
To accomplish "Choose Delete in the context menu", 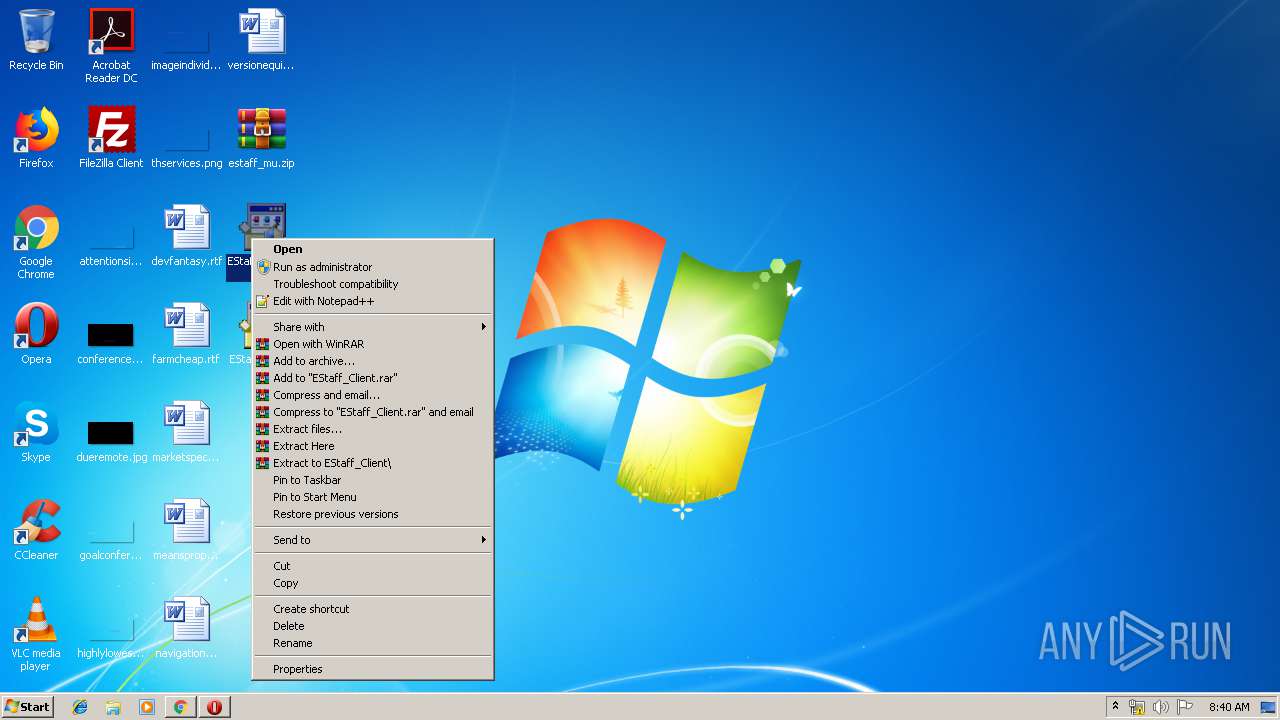I will [x=372, y=626].
